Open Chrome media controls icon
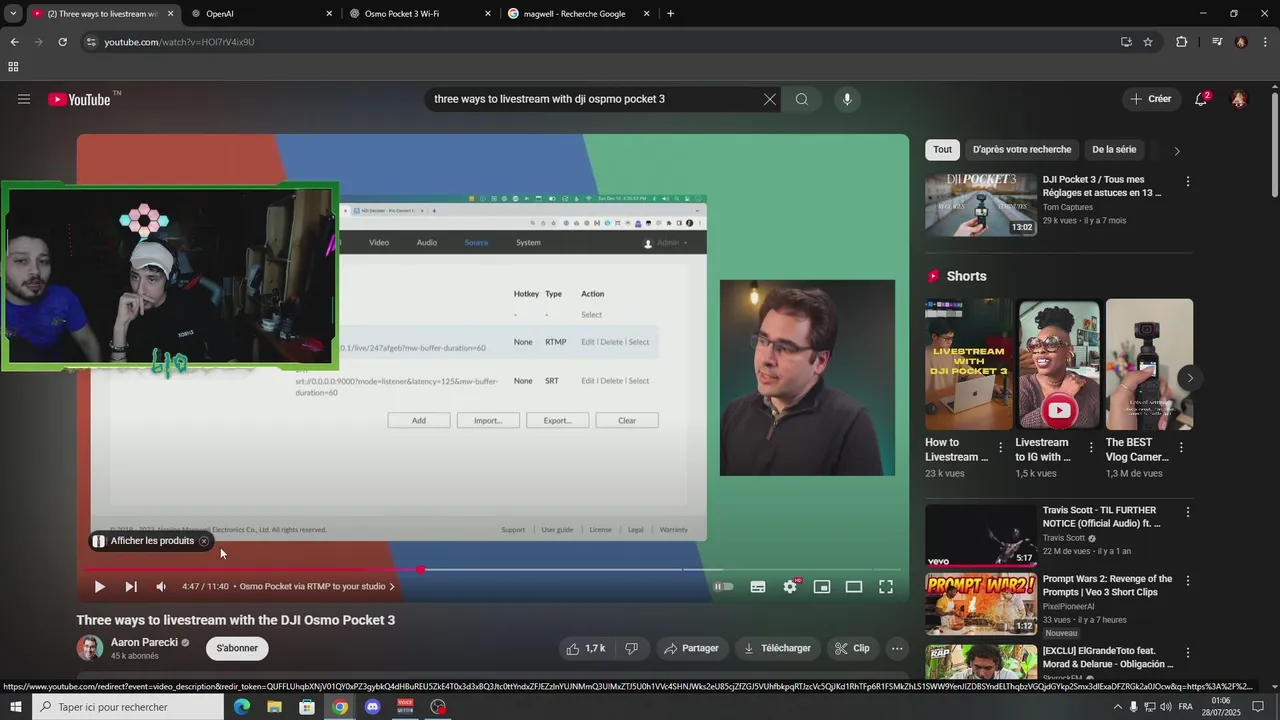Viewport: 1280px width, 720px height. 1217,42
